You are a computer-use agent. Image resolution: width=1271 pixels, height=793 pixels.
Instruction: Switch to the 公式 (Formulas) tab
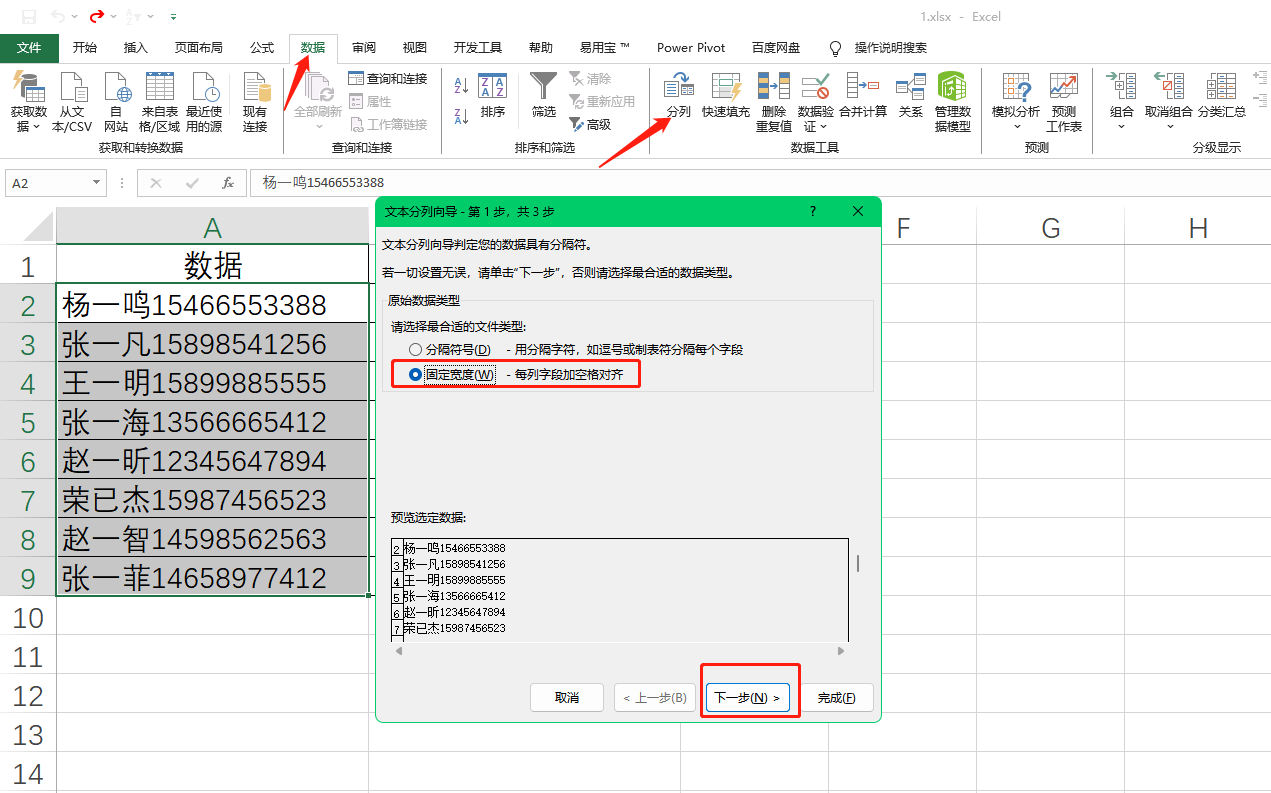(x=262, y=48)
